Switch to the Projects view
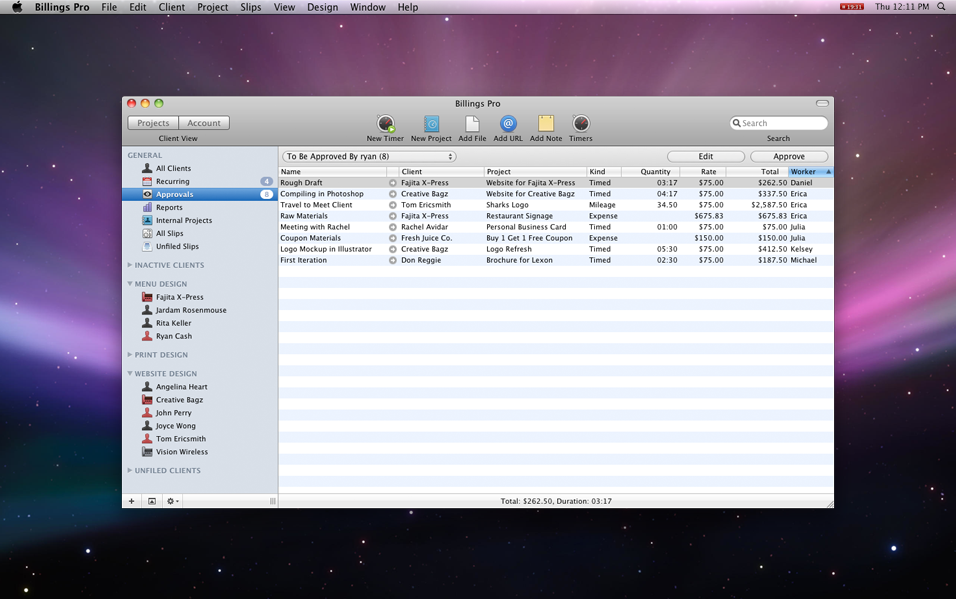956x599 pixels. (153, 123)
